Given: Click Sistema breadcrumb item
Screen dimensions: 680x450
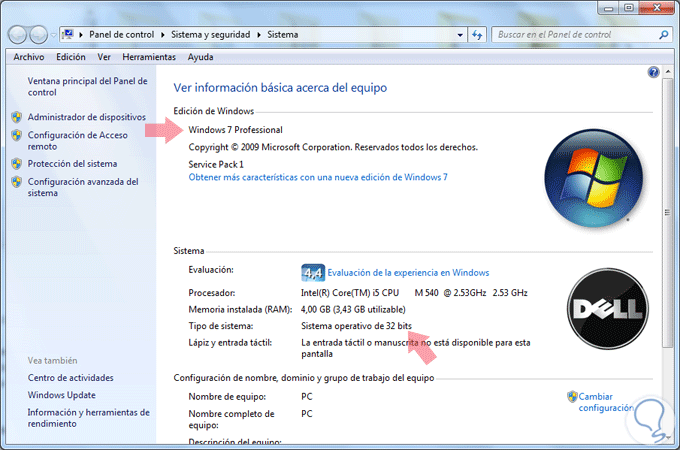Looking at the screenshot, I should coord(282,35).
